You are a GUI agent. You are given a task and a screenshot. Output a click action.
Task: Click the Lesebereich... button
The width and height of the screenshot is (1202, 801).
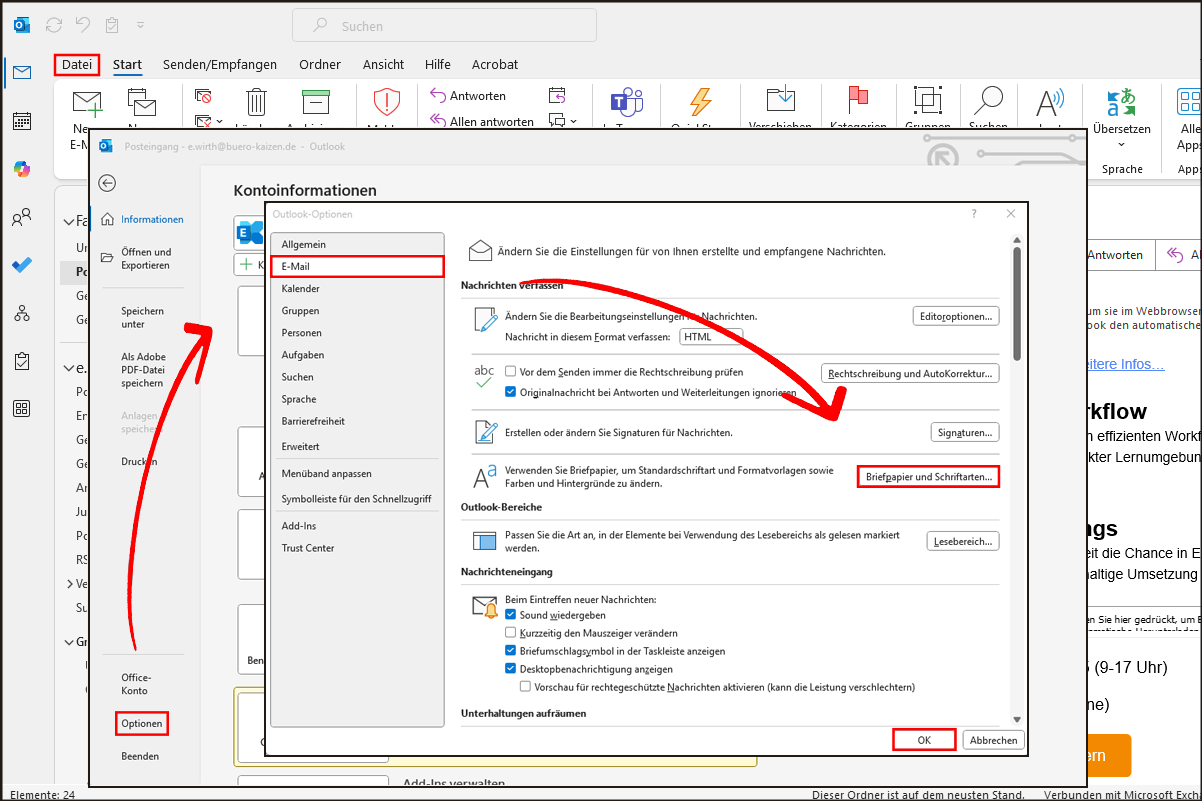963,541
